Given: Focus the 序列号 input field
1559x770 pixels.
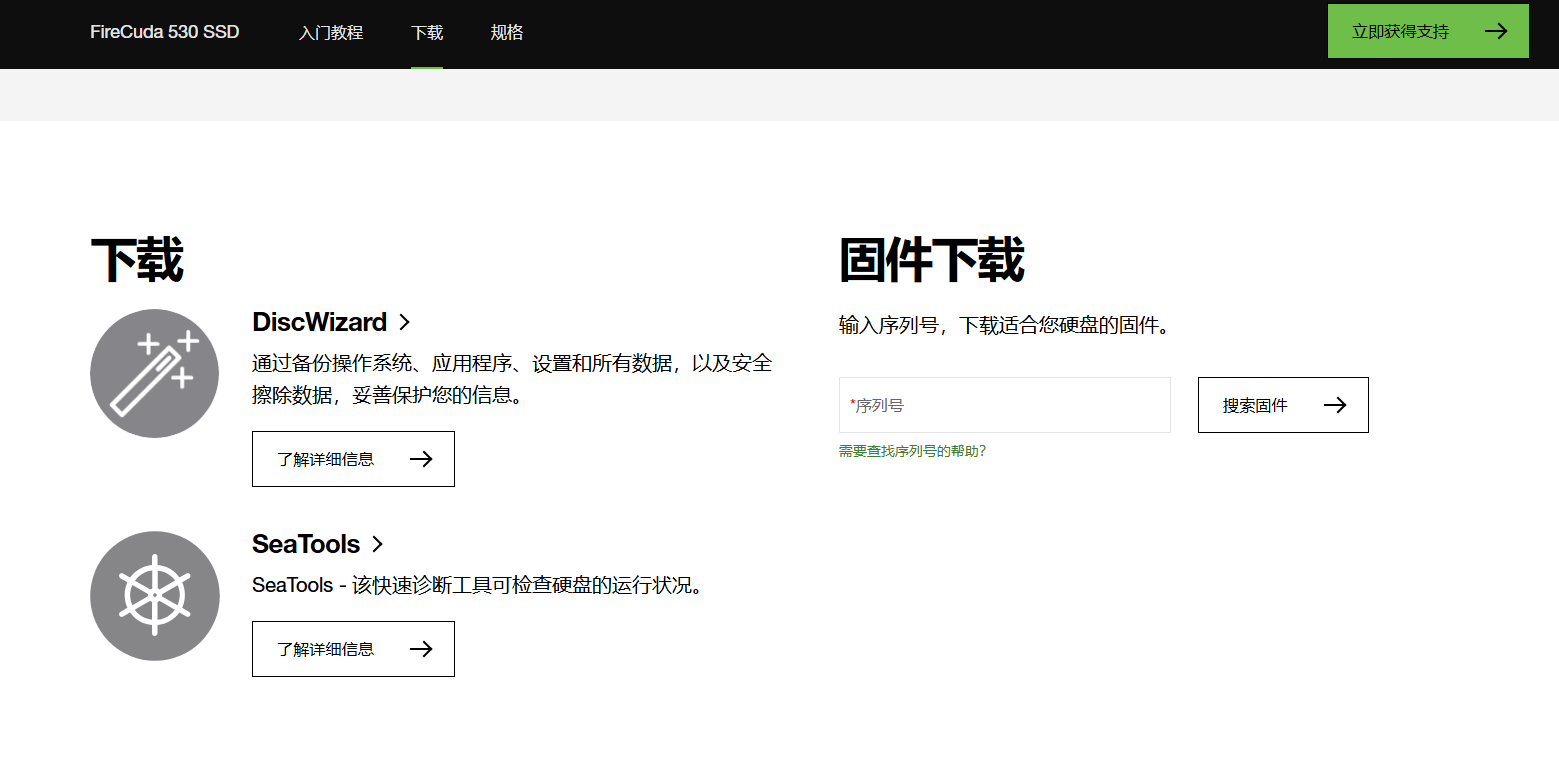Looking at the screenshot, I should 1004,405.
